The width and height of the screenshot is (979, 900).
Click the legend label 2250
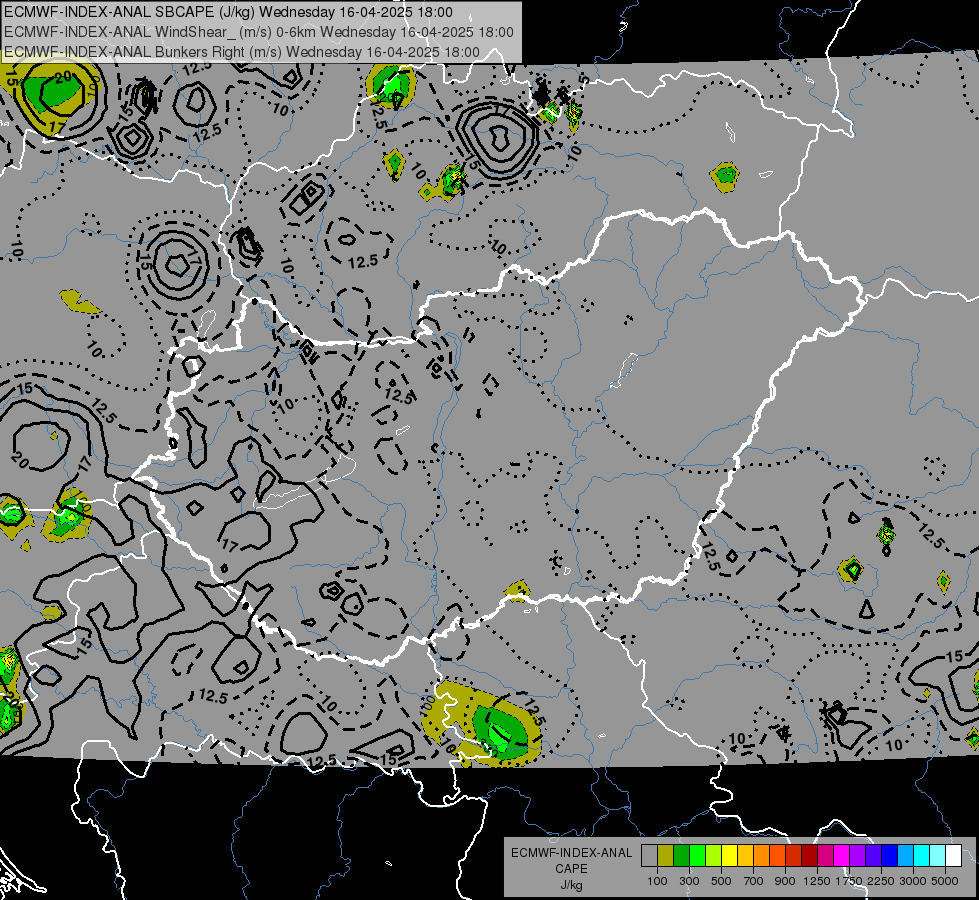pos(881,881)
